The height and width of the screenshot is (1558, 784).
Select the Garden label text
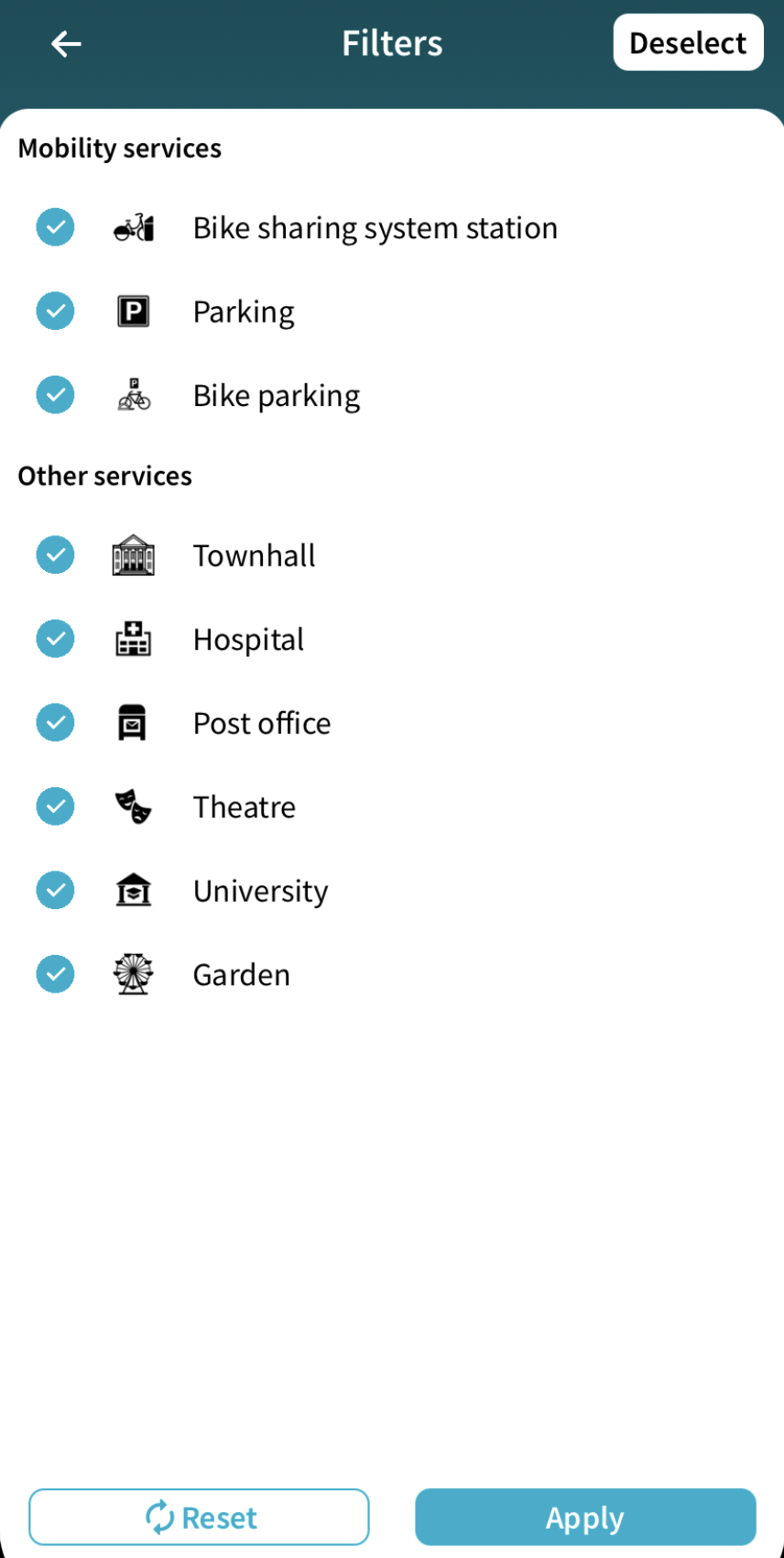(242, 974)
